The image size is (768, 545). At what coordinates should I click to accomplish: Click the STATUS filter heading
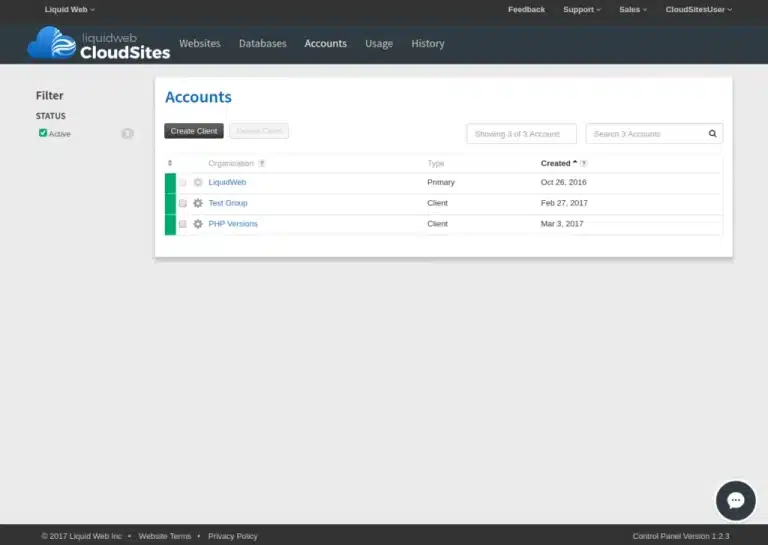[x=50, y=116]
